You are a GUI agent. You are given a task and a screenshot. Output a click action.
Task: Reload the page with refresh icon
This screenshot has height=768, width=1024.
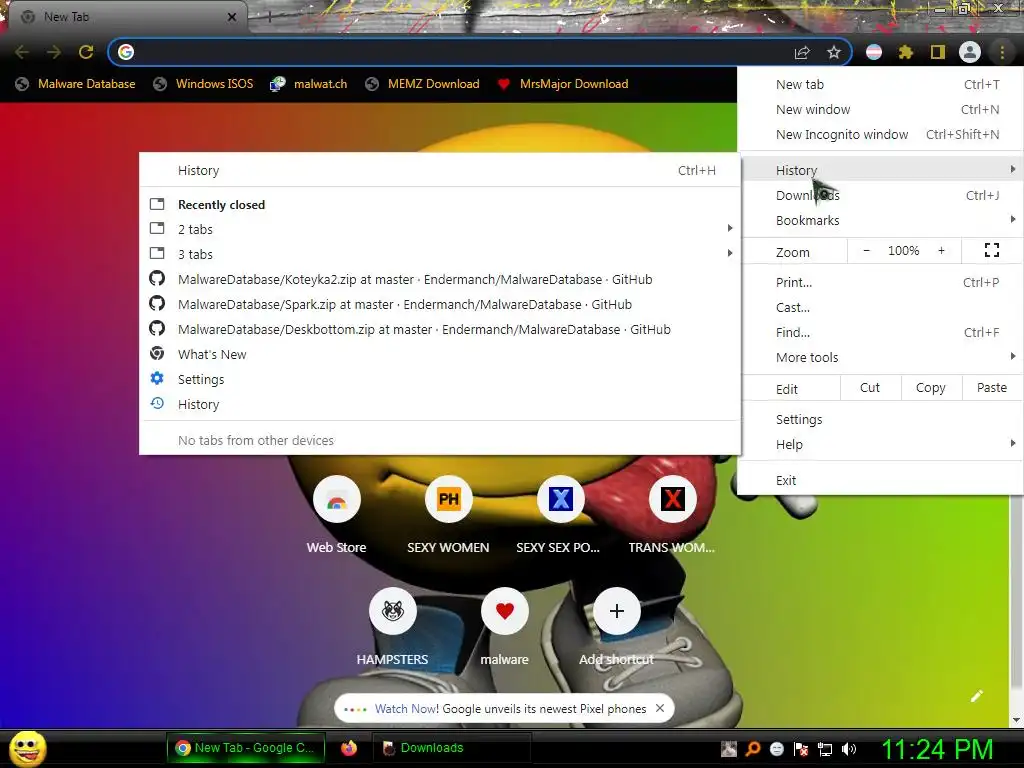pyautogui.click(x=86, y=52)
